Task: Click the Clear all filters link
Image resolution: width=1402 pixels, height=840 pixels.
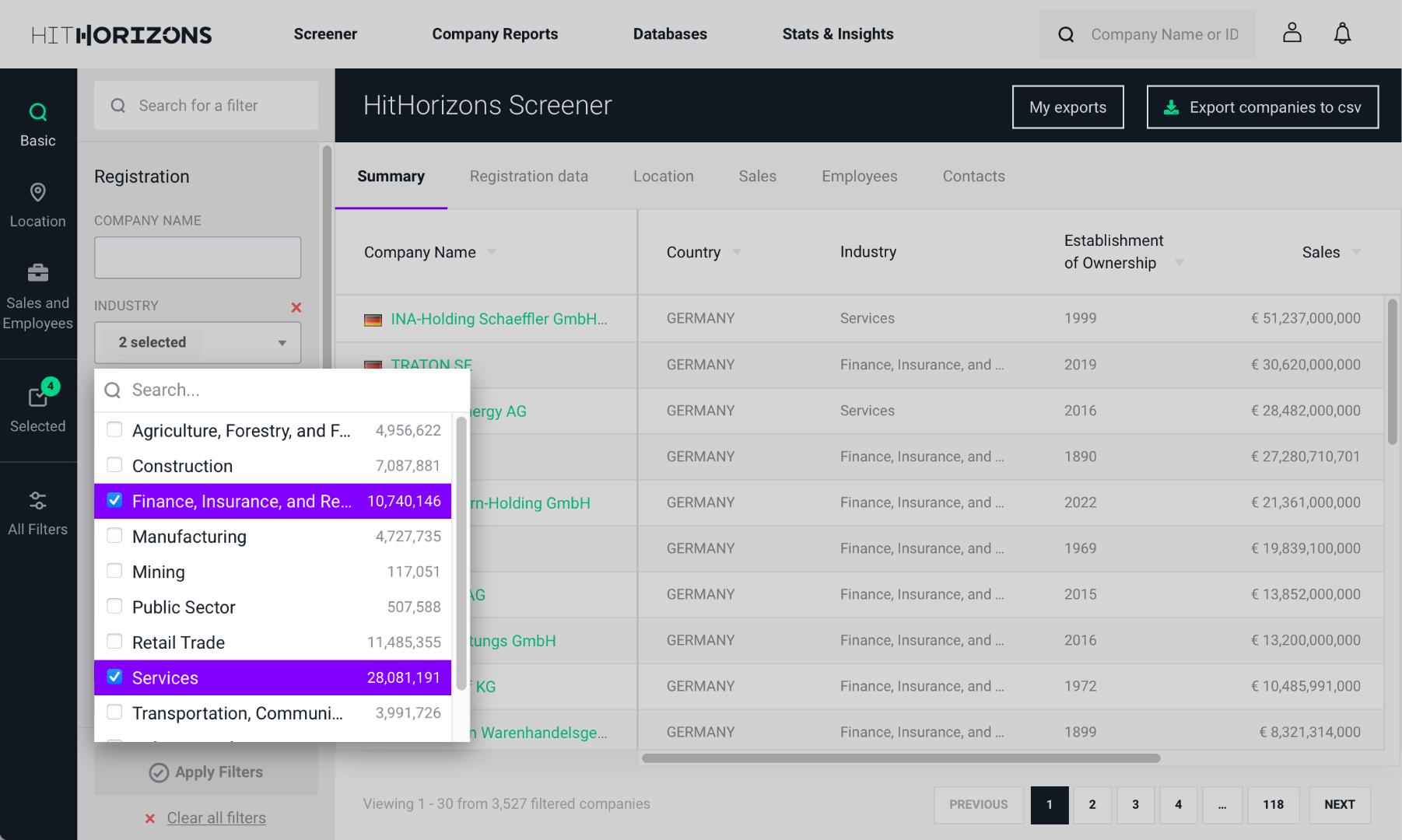Action: point(216,818)
